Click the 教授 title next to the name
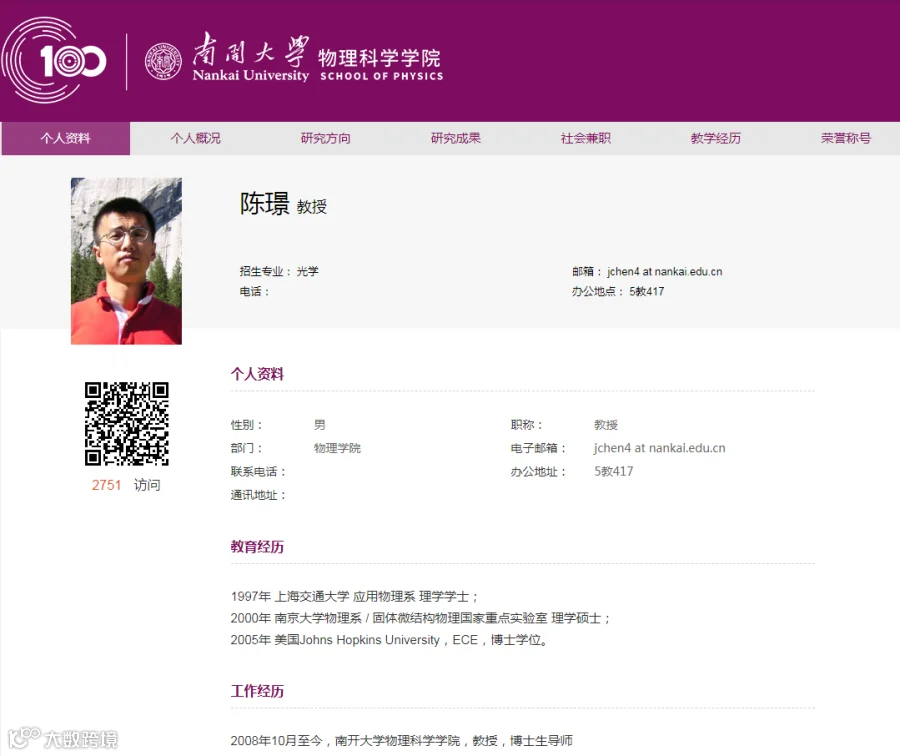 (312, 207)
